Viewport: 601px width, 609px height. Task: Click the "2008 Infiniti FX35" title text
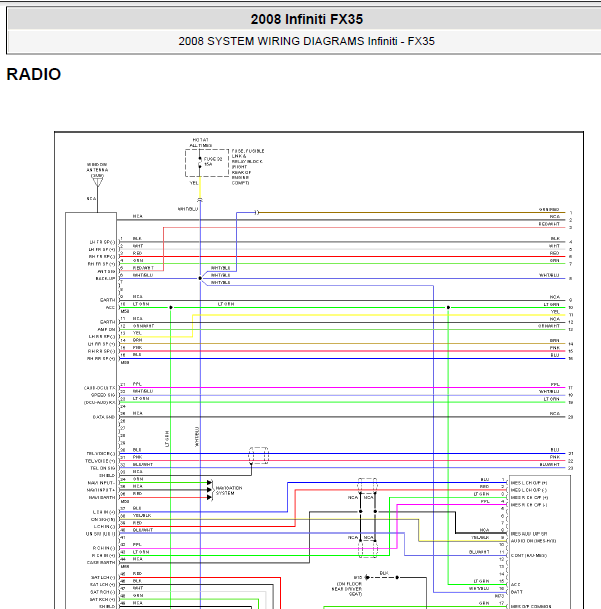pos(307,19)
